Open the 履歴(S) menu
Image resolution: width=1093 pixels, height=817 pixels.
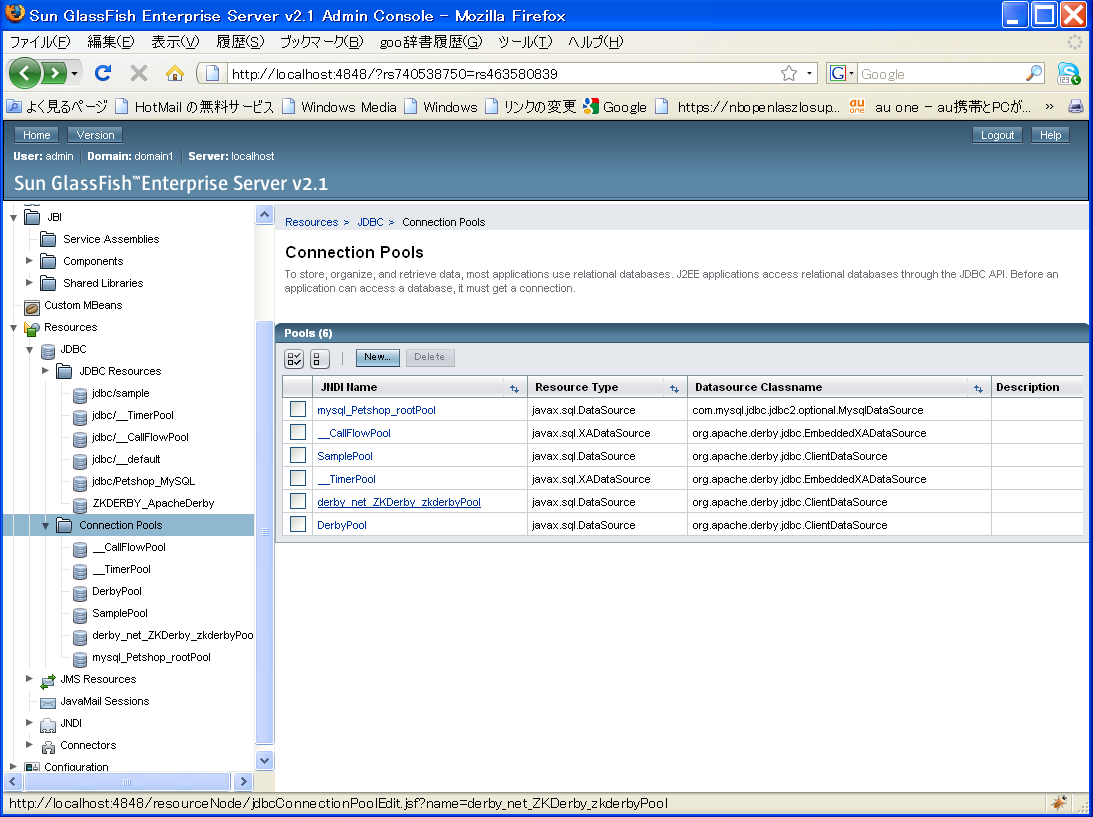(240, 42)
